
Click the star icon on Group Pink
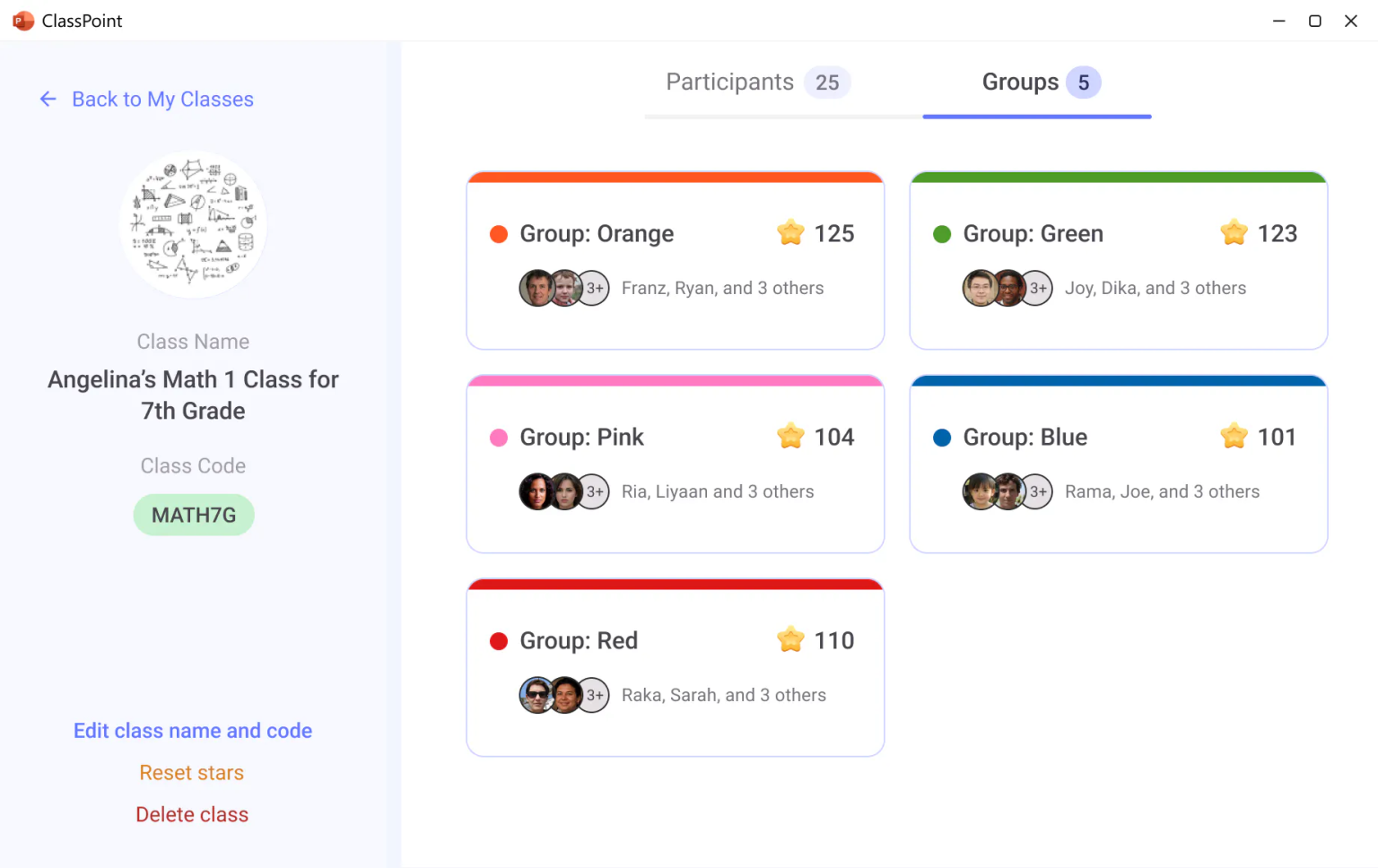(790, 437)
